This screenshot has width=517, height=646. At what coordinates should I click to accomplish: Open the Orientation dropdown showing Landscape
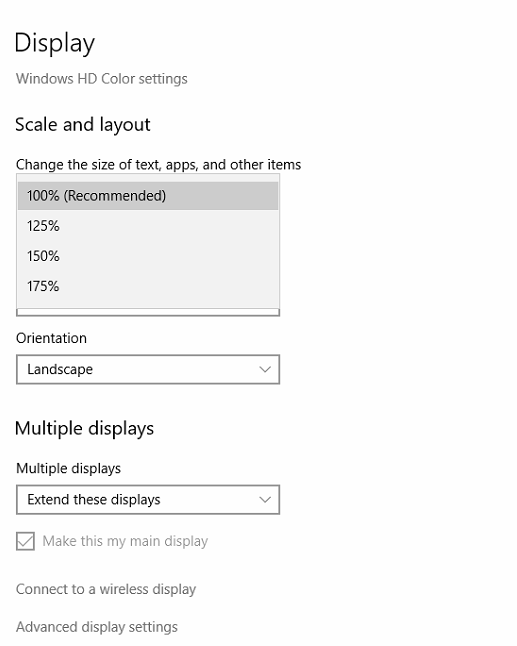coord(148,369)
